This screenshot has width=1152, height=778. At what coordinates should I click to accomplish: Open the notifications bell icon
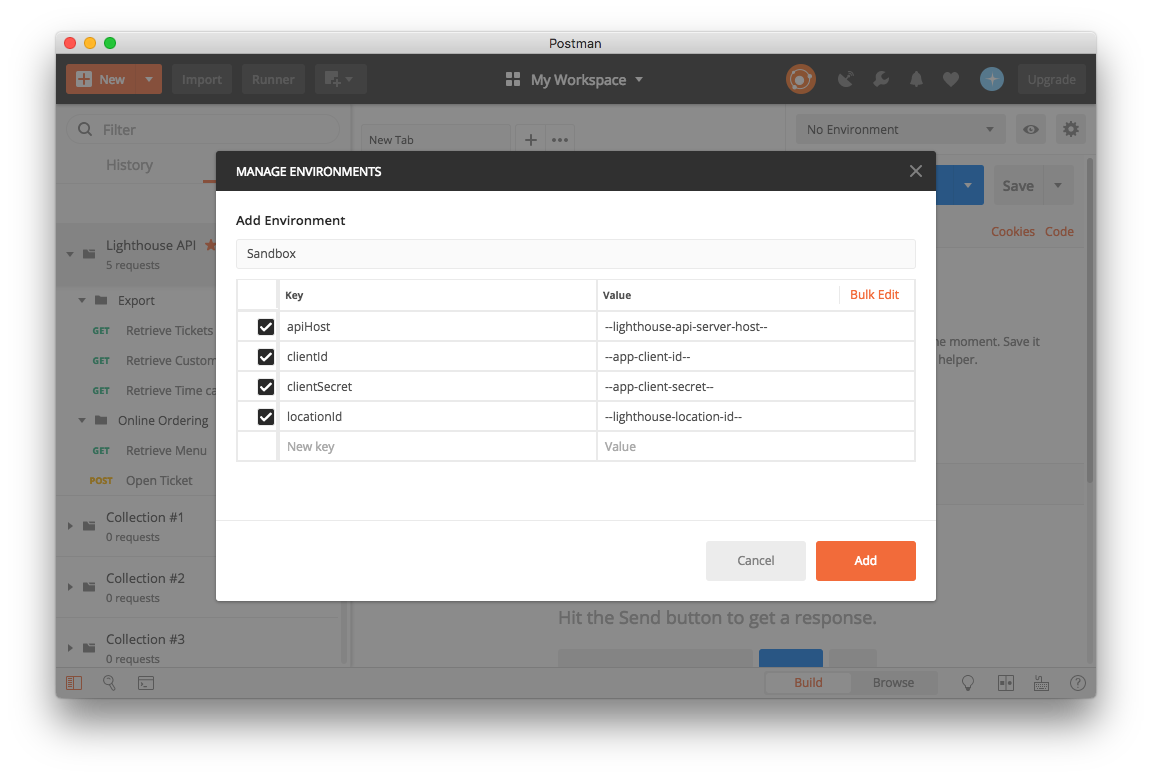pos(916,79)
